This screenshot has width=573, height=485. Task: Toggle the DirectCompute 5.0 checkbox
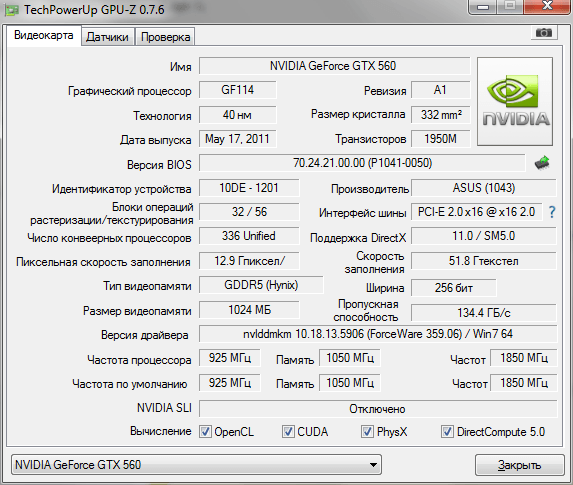(x=447, y=432)
